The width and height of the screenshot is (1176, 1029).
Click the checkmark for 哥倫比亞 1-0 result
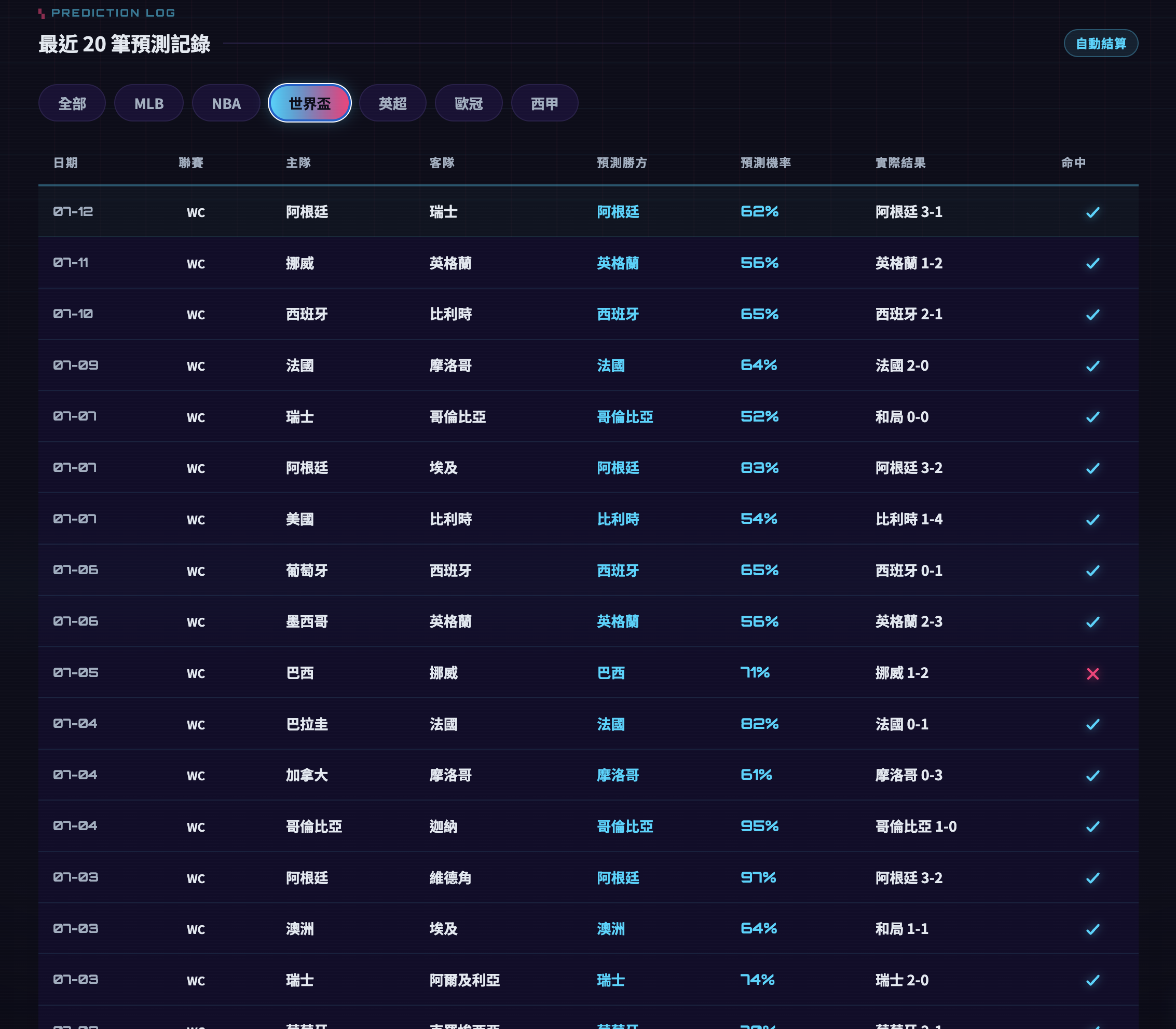tap(1092, 827)
